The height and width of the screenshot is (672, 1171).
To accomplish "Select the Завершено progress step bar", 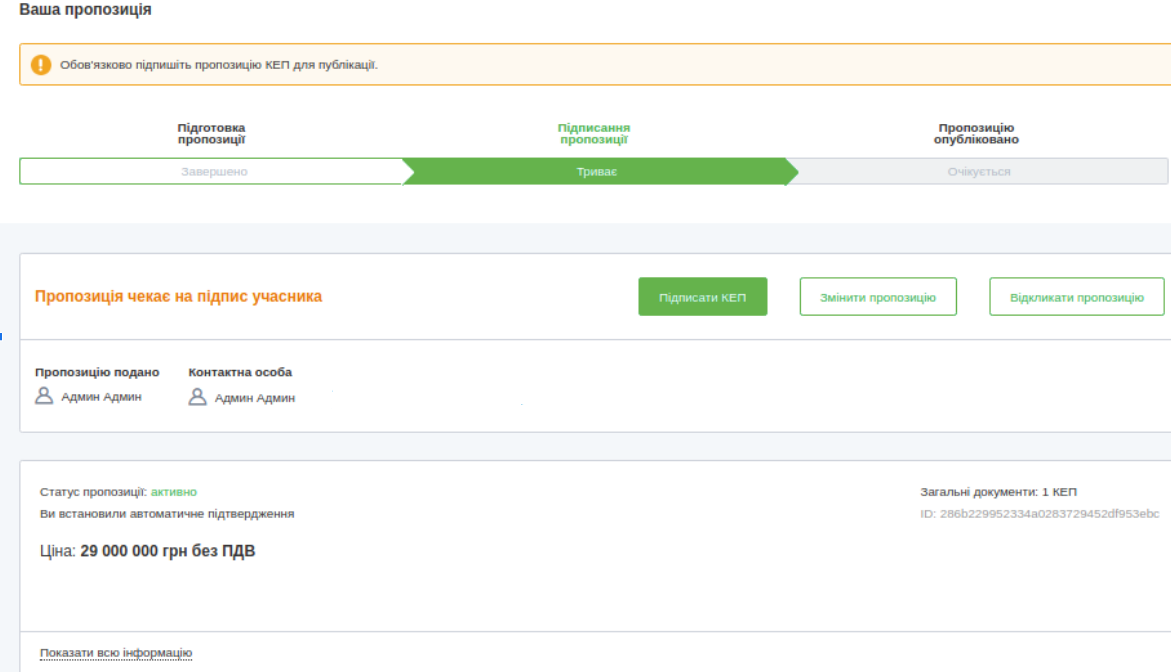I will [213, 171].
